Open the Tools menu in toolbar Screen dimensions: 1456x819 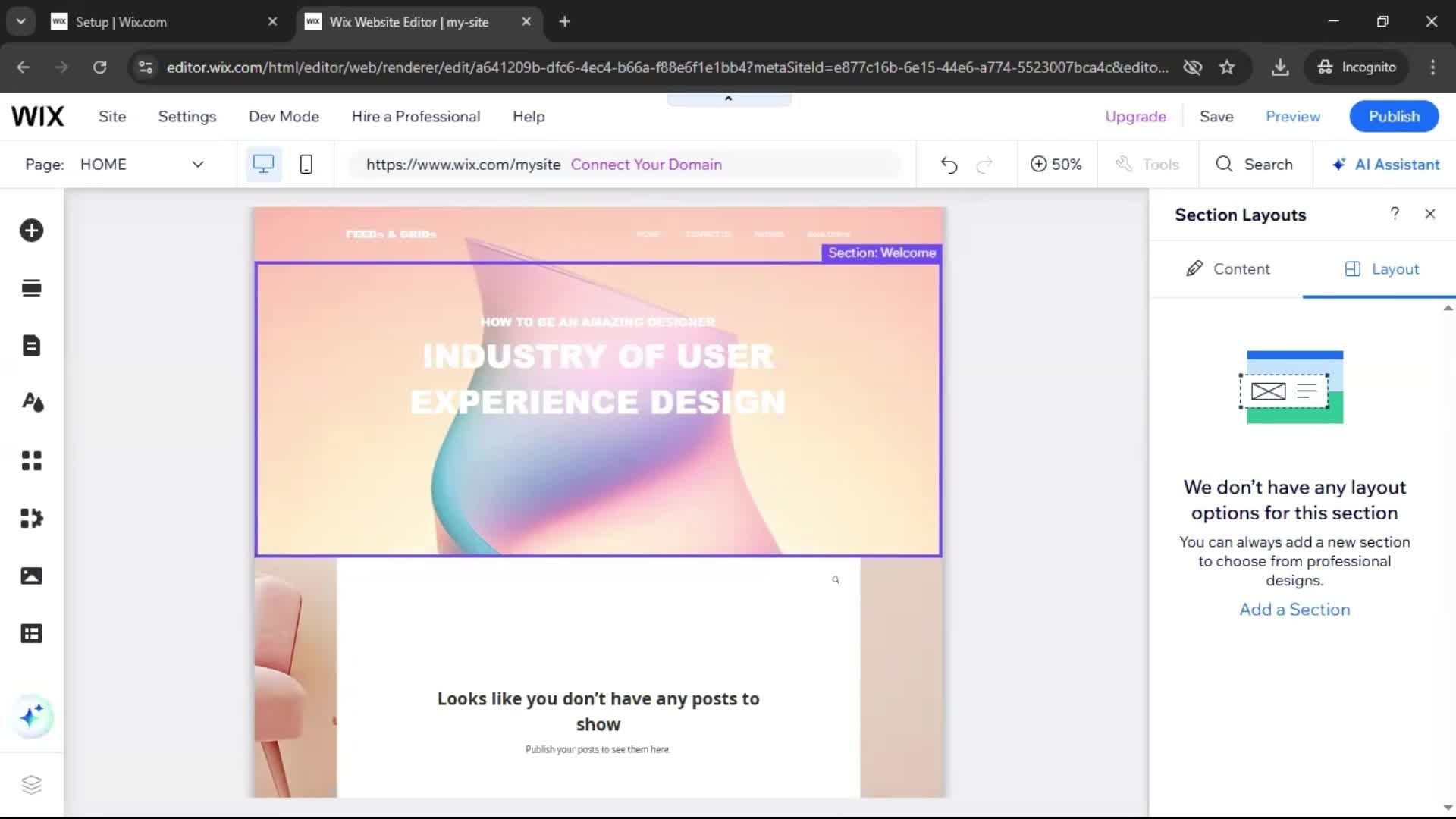tap(1148, 165)
